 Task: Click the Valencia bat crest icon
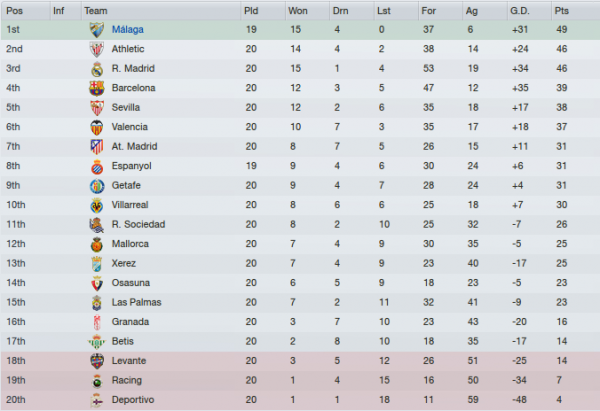(x=96, y=127)
